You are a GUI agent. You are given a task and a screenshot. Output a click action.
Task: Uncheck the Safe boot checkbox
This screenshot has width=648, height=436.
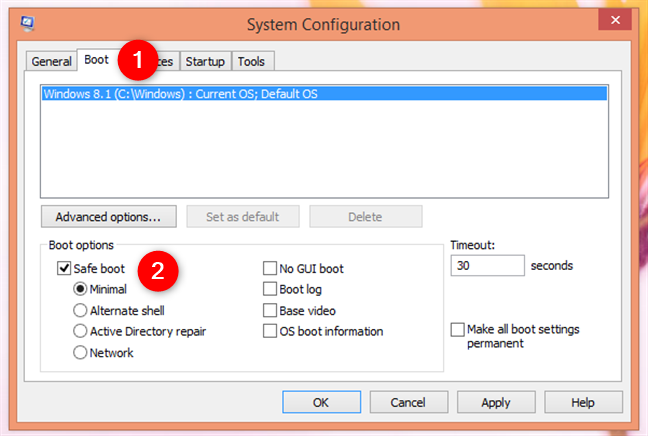(64, 268)
